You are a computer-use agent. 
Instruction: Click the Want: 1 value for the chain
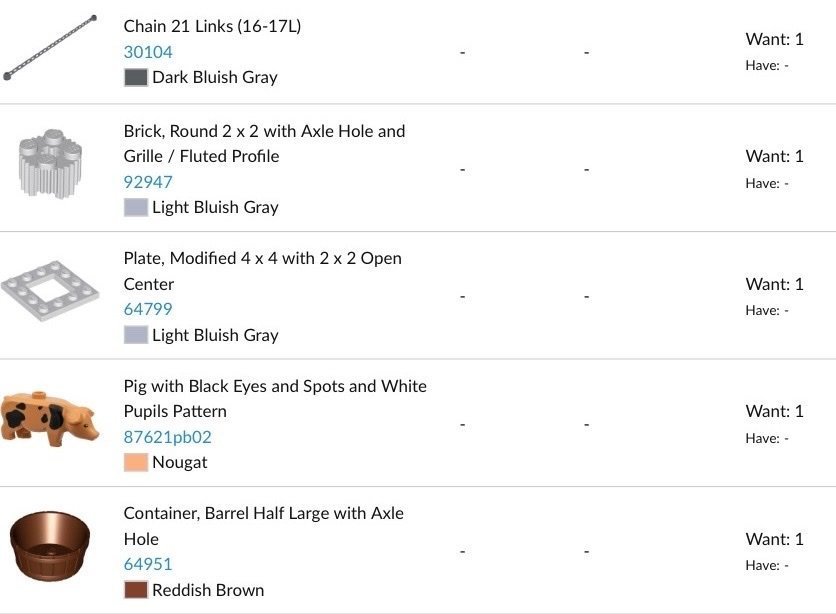774,40
